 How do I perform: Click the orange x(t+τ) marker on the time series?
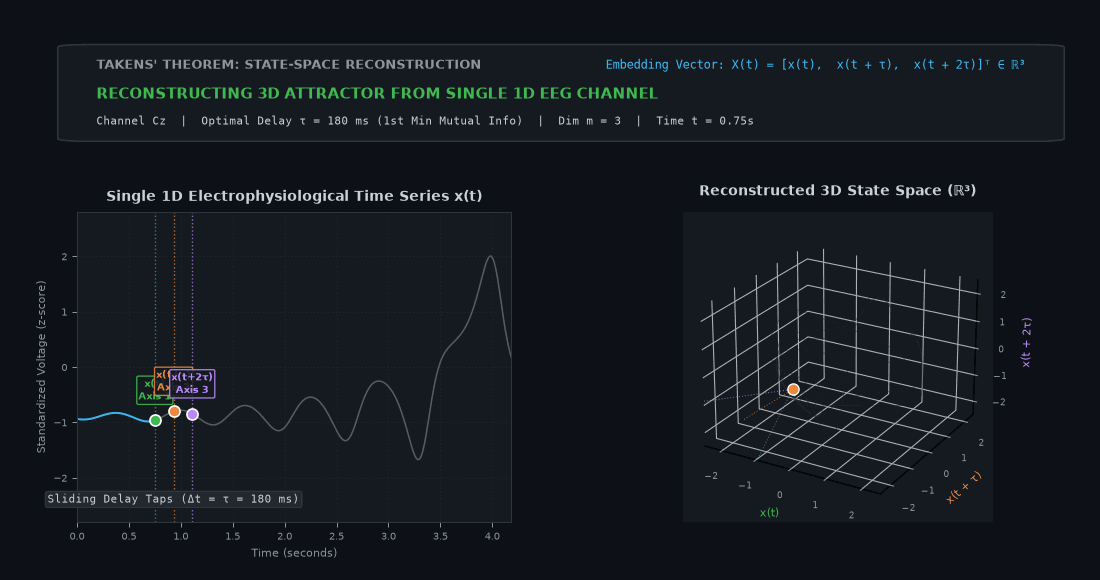(x=175, y=412)
